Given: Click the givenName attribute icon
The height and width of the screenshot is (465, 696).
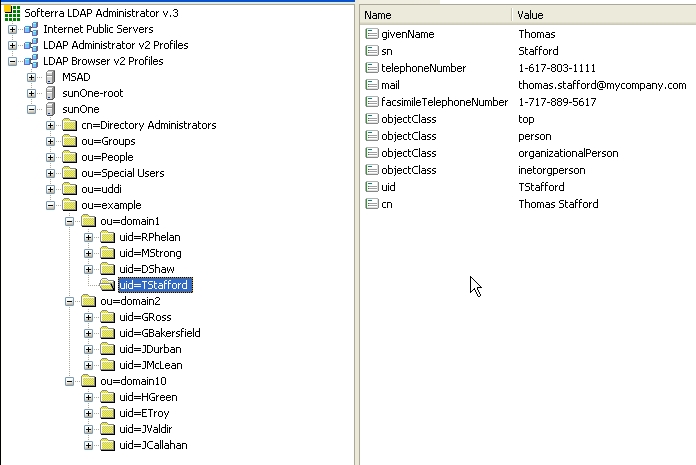Looking at the screenshot, I should pos(372,34).
